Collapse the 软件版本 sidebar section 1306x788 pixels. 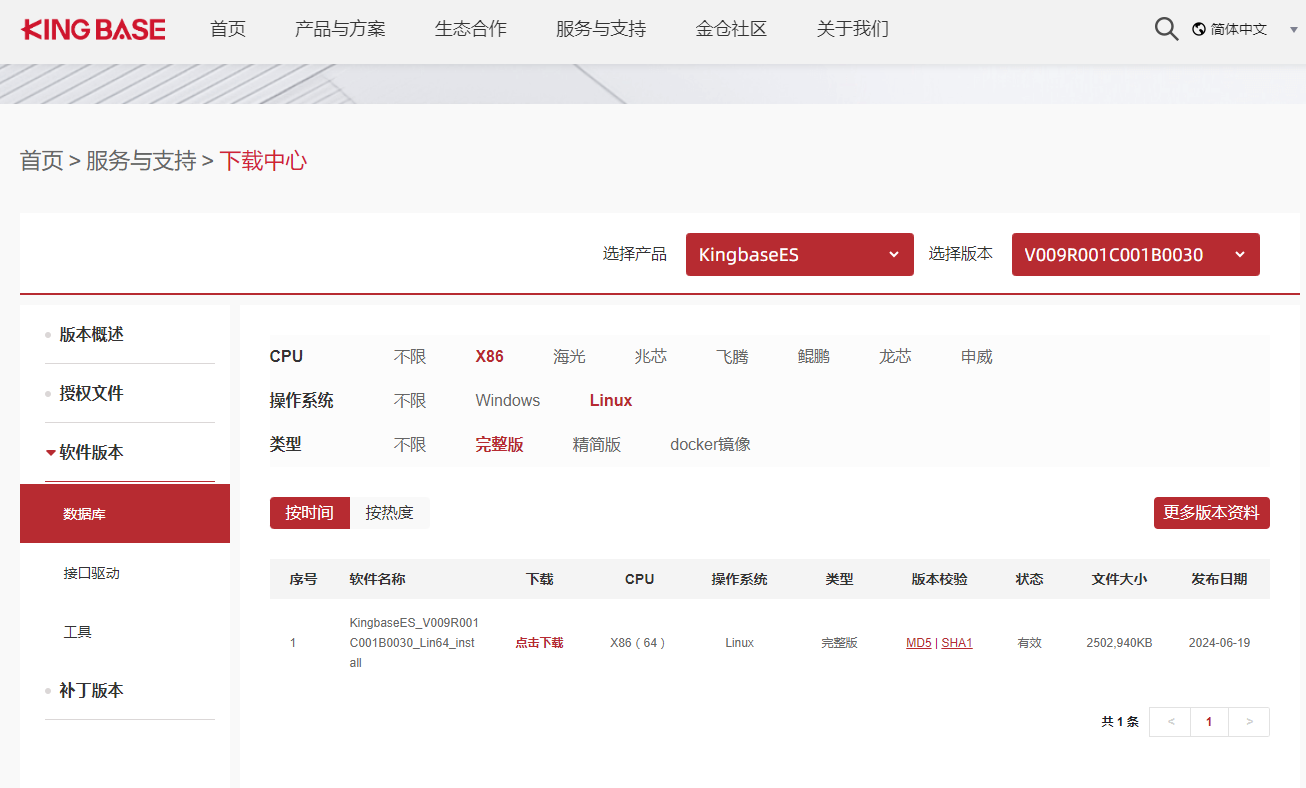91,453
